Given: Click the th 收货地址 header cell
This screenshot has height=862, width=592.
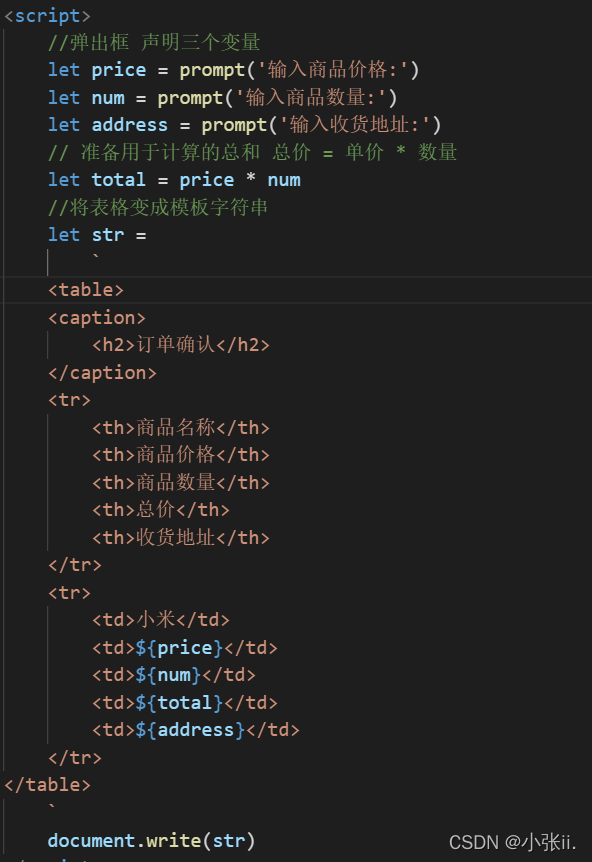Looking at the screenshot, I should 181,537.
